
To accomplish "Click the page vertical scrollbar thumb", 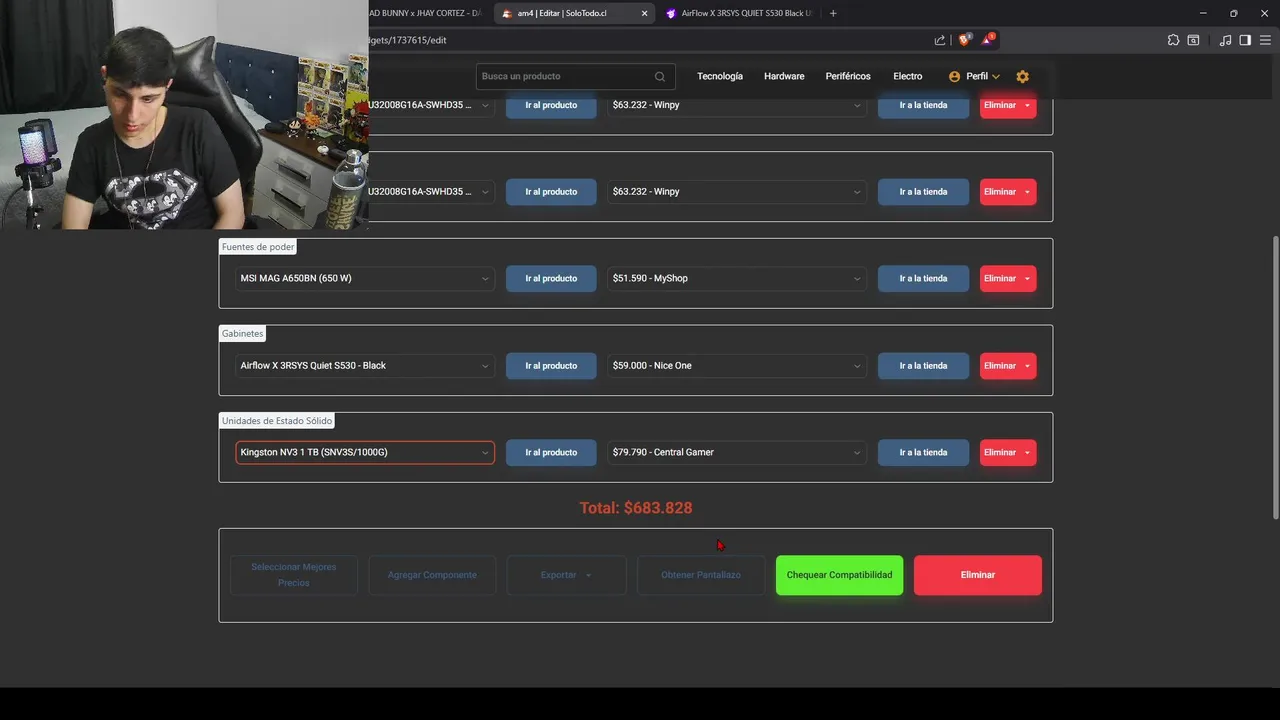I will [x=1274, y=378].
